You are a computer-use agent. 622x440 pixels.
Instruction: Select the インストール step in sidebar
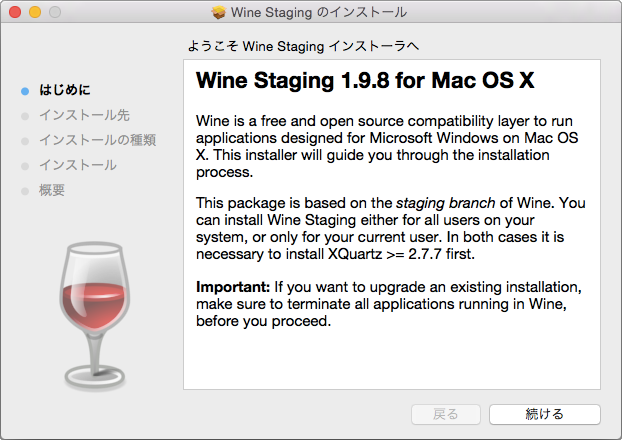[x=78, y=165]
